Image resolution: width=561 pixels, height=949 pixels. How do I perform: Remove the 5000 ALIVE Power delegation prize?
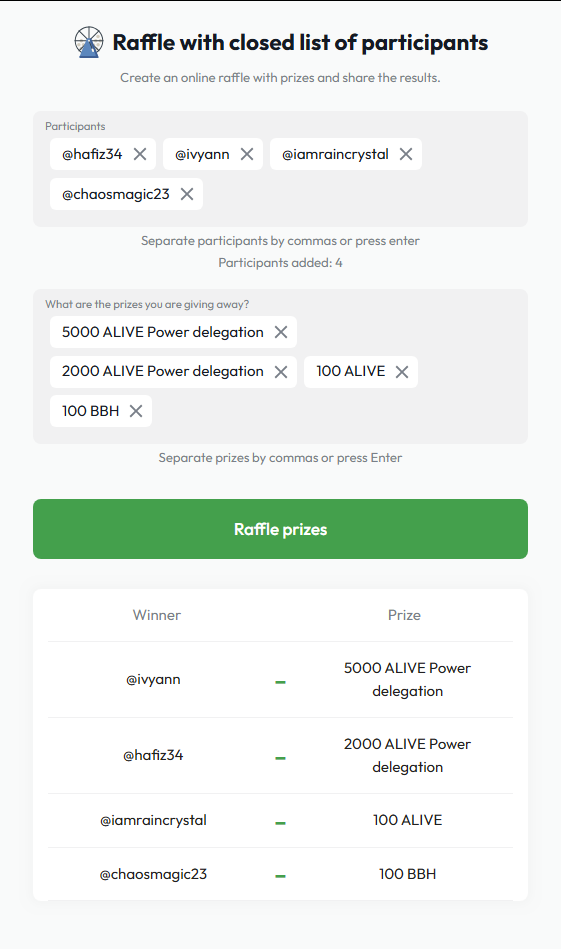(x=281, y=332)
